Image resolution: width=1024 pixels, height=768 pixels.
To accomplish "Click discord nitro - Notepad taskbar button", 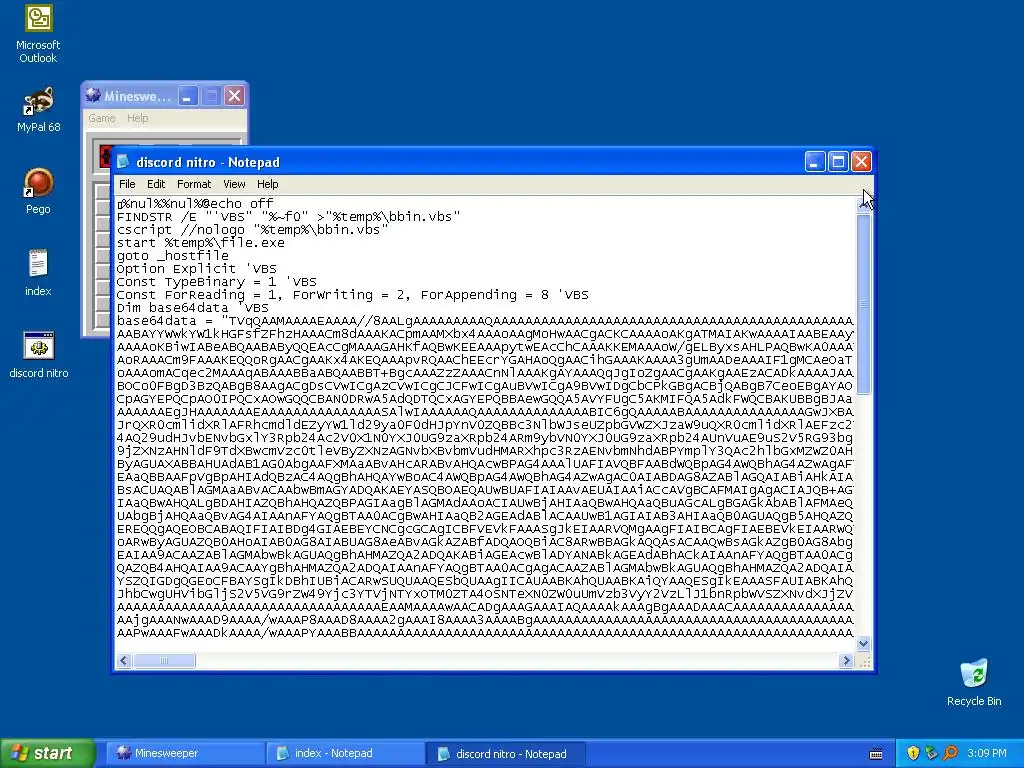I will [505, 754].
